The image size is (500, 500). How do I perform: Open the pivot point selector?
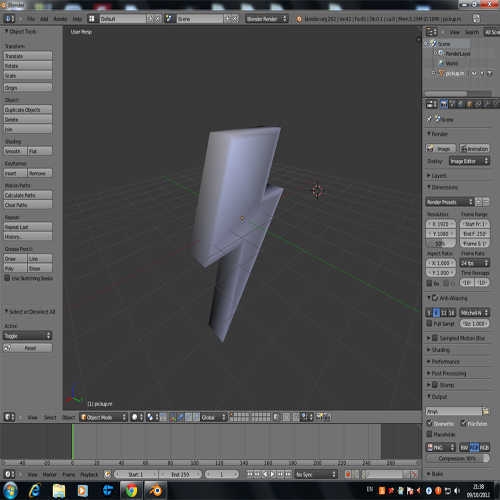pyautogui.click(x=152, y=417)
